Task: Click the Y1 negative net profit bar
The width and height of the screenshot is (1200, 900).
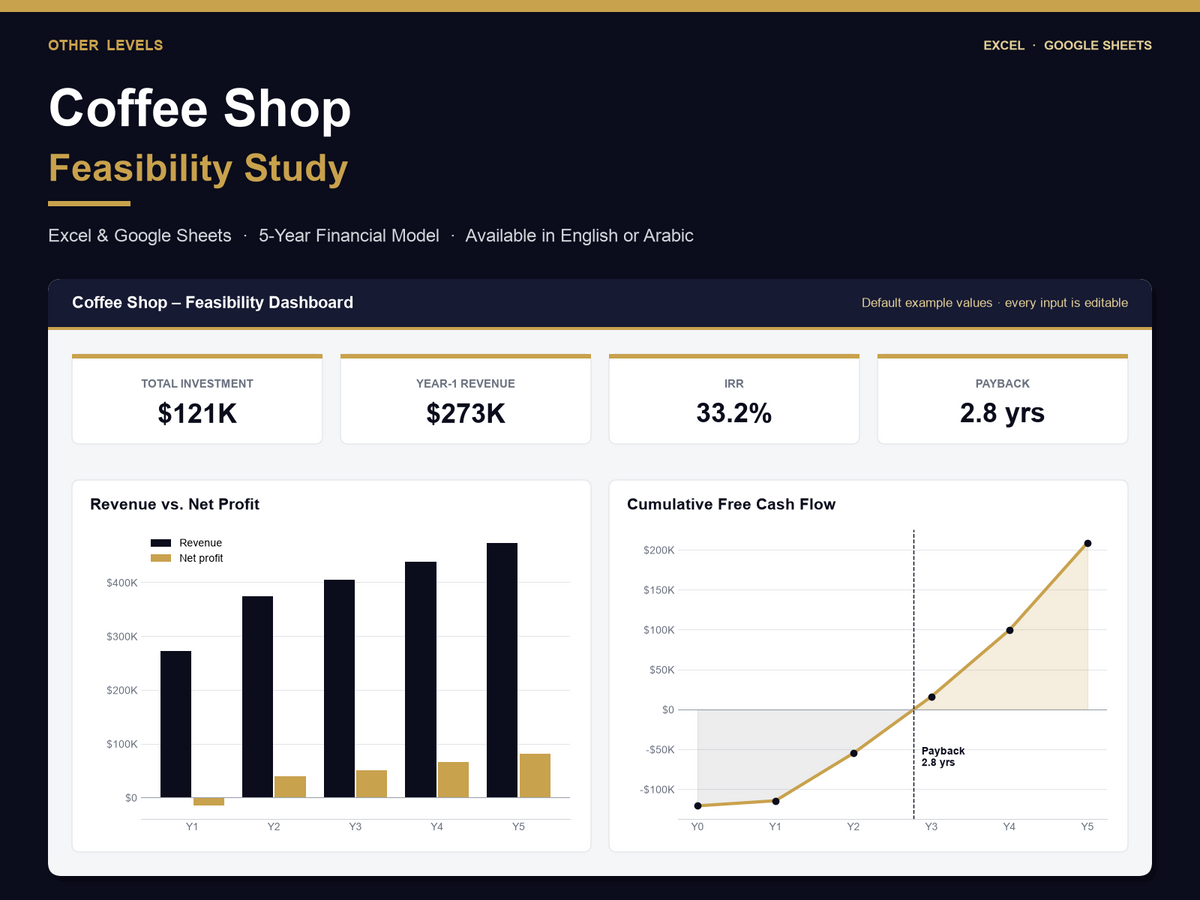Action: point(208,801)
